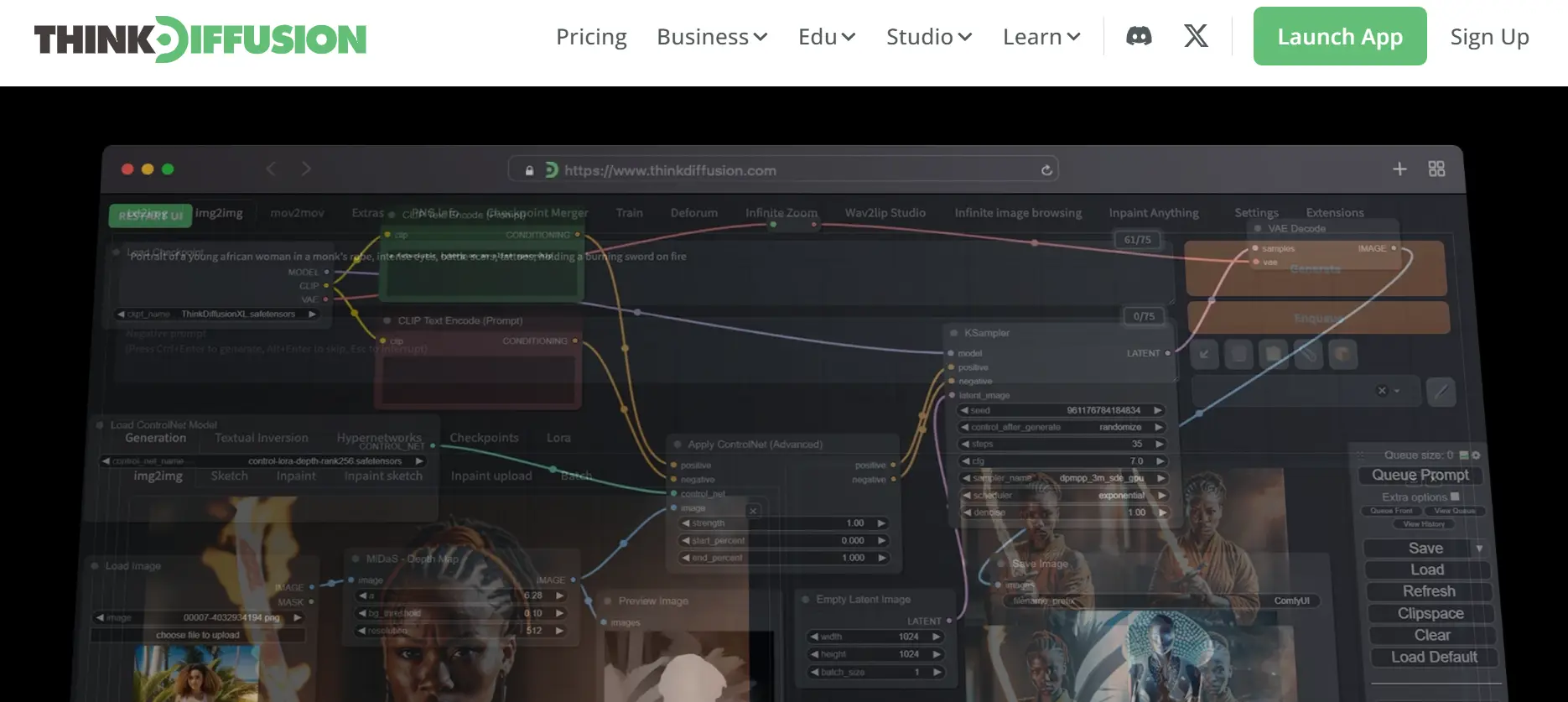Toggle the Extra options checkbox
The height and width of the screenshot is (702, 1568).
pyautogui.click(x=1455, y=497)
